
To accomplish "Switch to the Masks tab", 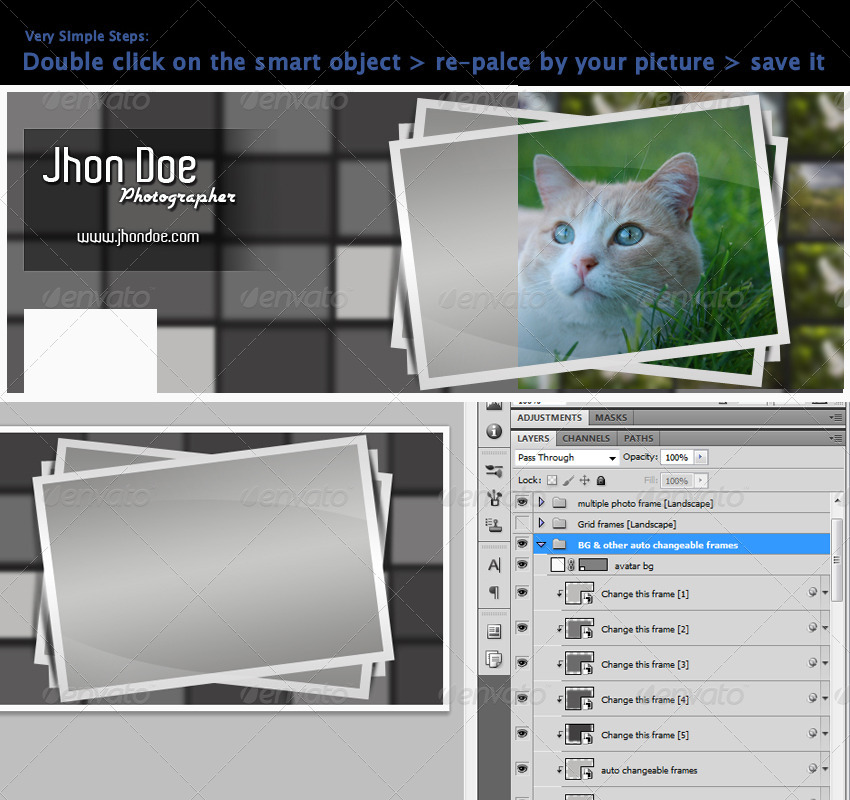I will (610, 418).
